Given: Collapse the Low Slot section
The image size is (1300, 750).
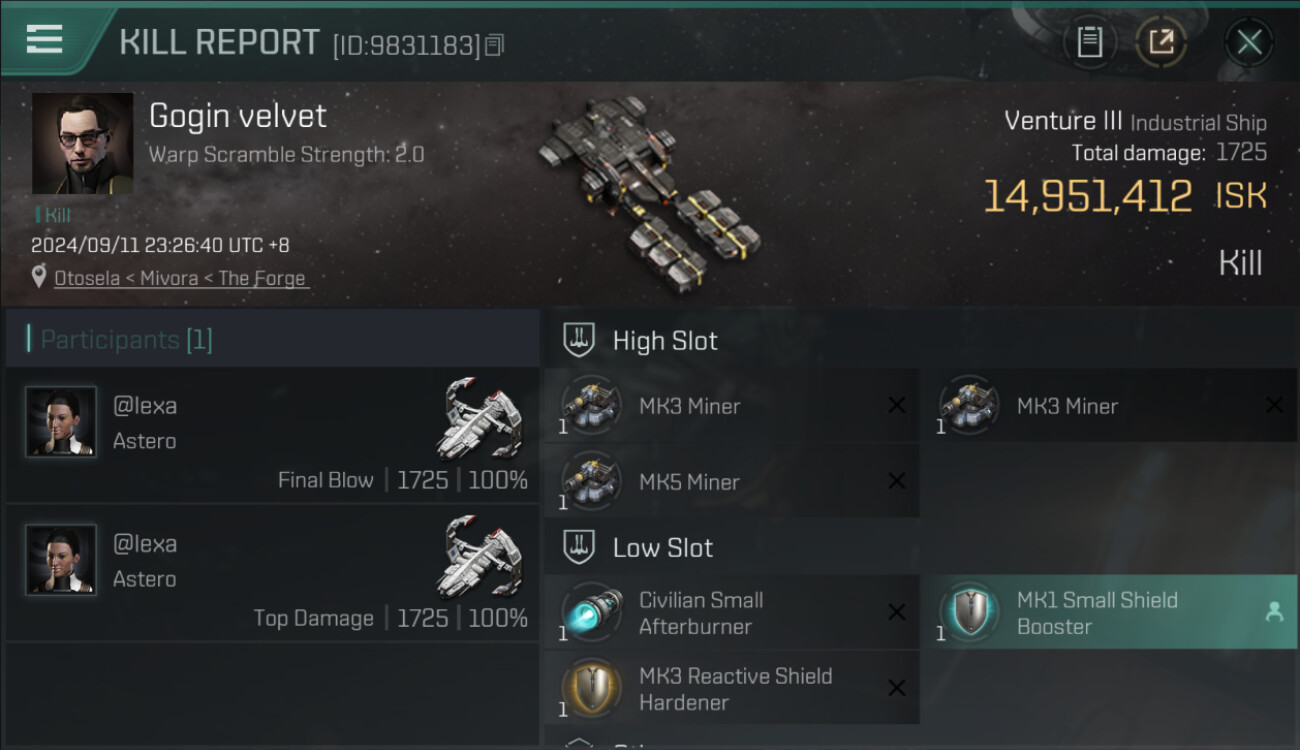Looking at the screenshot, I should [580, 546].
